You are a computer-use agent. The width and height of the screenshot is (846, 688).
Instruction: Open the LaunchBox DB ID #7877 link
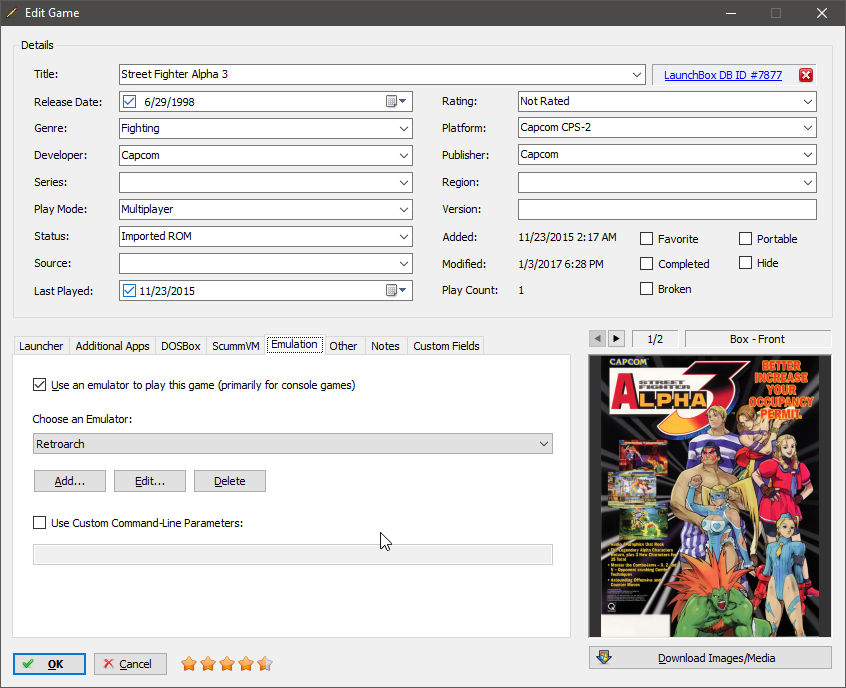[x=722, y=75]
